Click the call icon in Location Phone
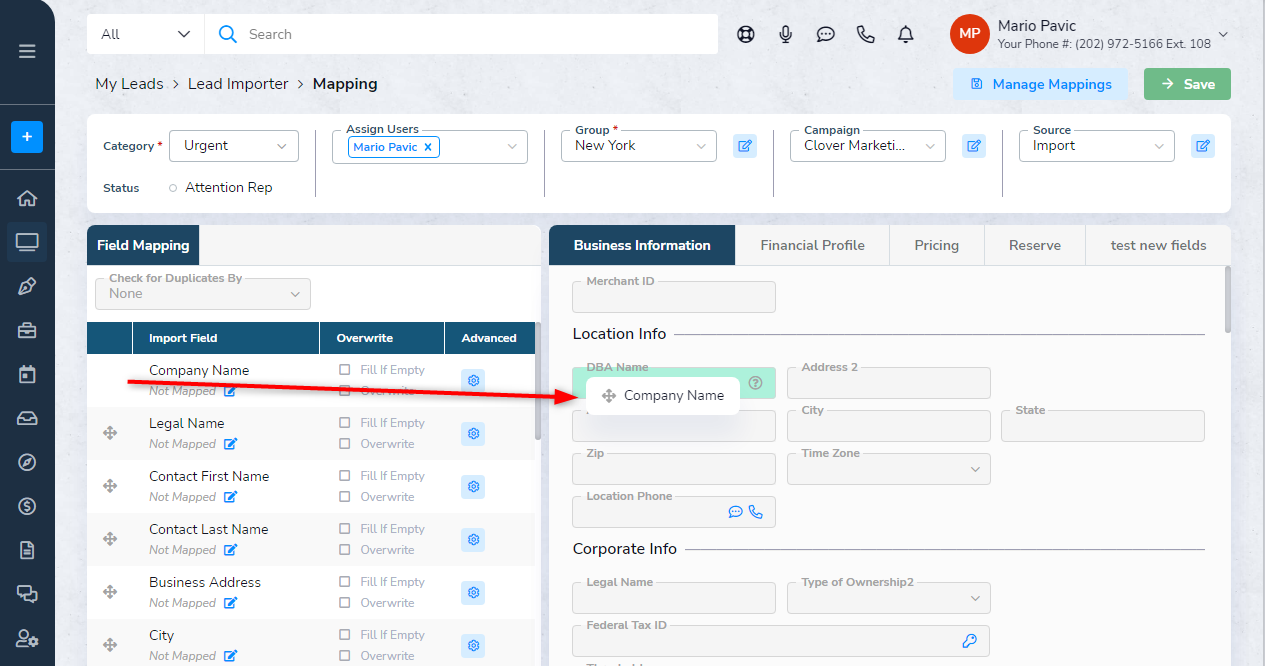Image resolution: width=1265 pixels, height=666 pixels. [755, 512]
